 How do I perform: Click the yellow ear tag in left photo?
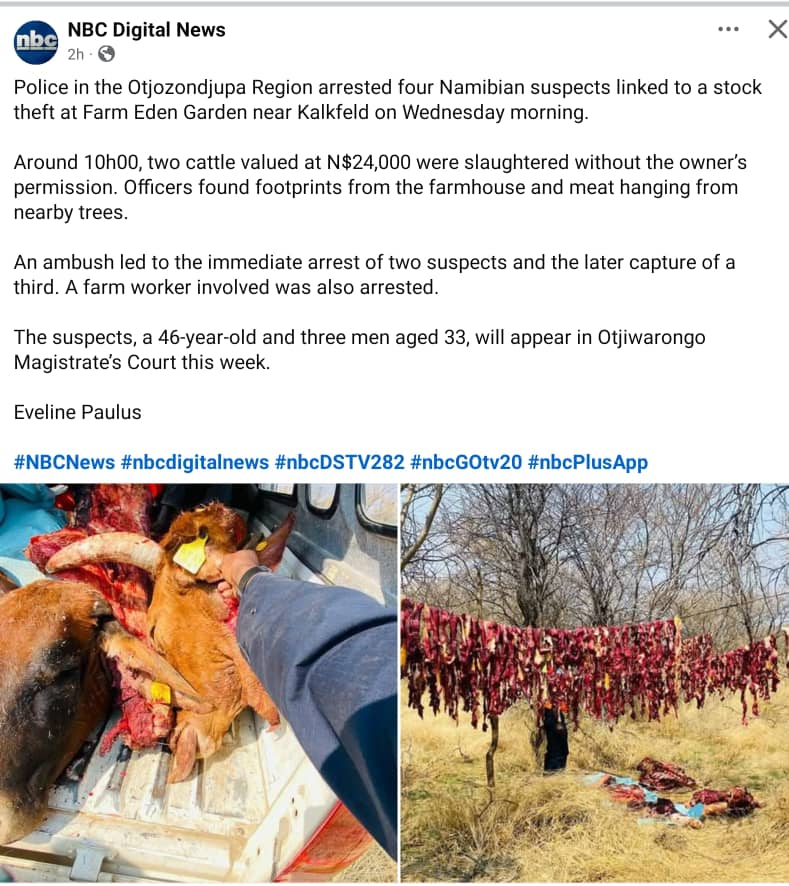[x=190, y=555]
